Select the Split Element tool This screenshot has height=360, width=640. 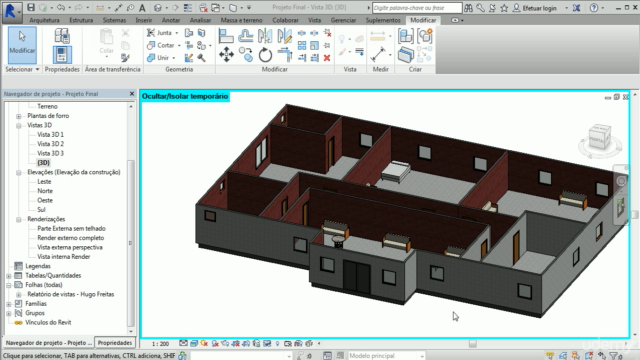(302, 33)
